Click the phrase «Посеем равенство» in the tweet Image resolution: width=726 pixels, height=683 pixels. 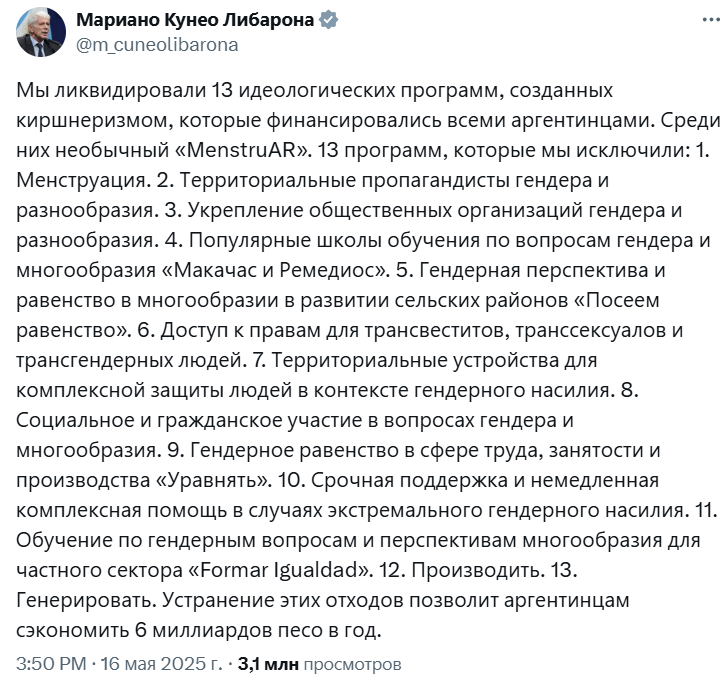[x=338, y=315]
